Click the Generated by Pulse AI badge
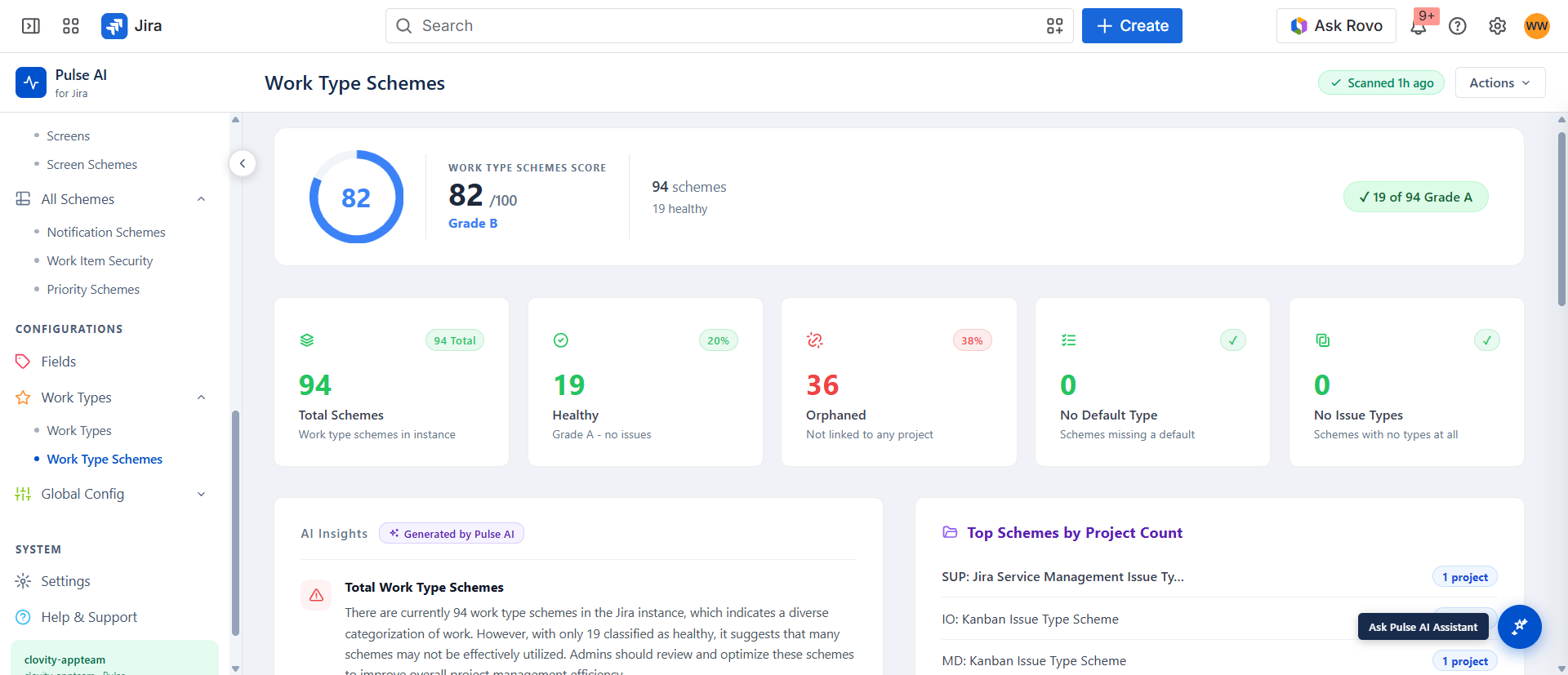The image size is (1568, 675). pos(452,534)
